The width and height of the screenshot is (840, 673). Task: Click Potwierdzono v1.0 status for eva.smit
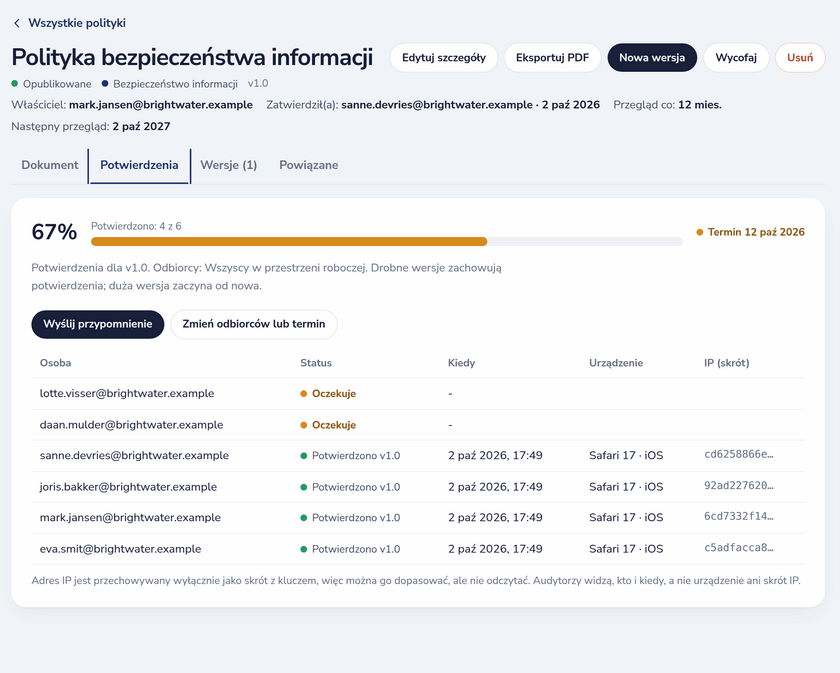(350, 549)
